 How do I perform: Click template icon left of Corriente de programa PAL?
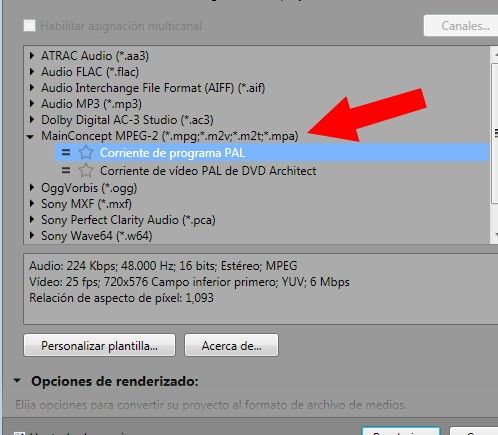(x=66, y=153)
